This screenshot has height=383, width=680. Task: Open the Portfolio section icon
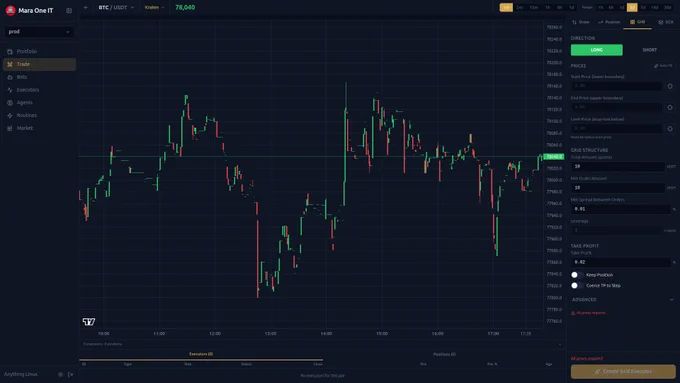pyautogui.click(x=10, y=52)
